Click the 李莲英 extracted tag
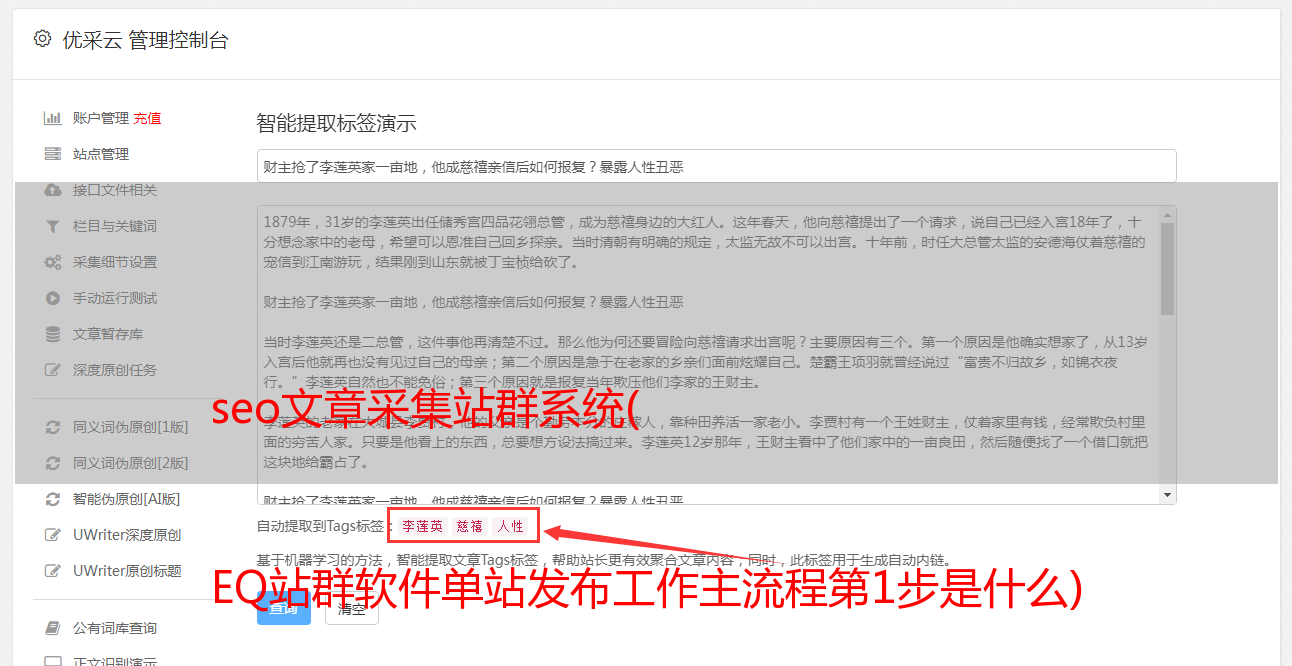This screenshot has height=666, width=1292. point(423,526)
